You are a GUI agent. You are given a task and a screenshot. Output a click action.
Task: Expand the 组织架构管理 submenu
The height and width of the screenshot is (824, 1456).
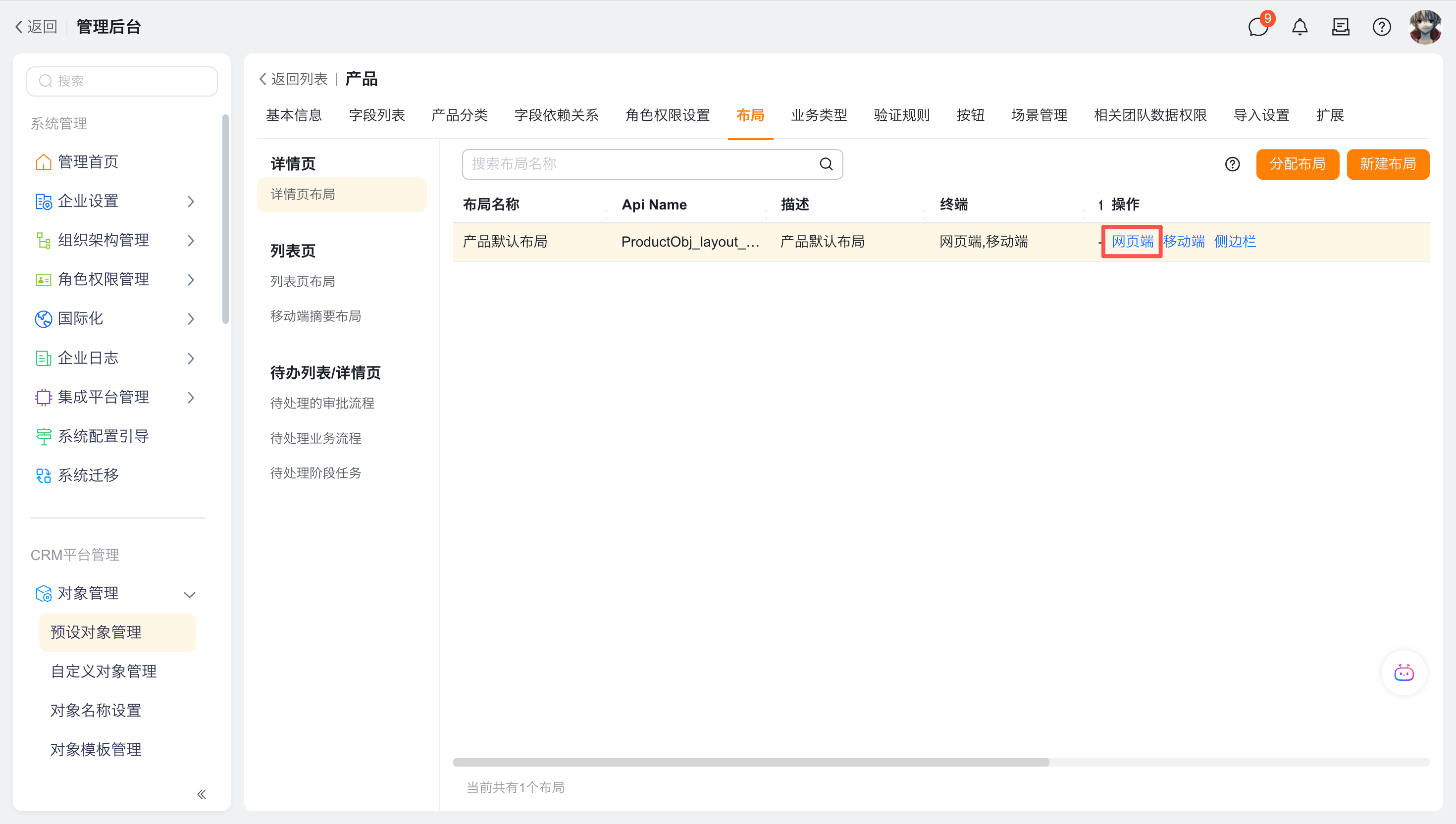point(191,241)
